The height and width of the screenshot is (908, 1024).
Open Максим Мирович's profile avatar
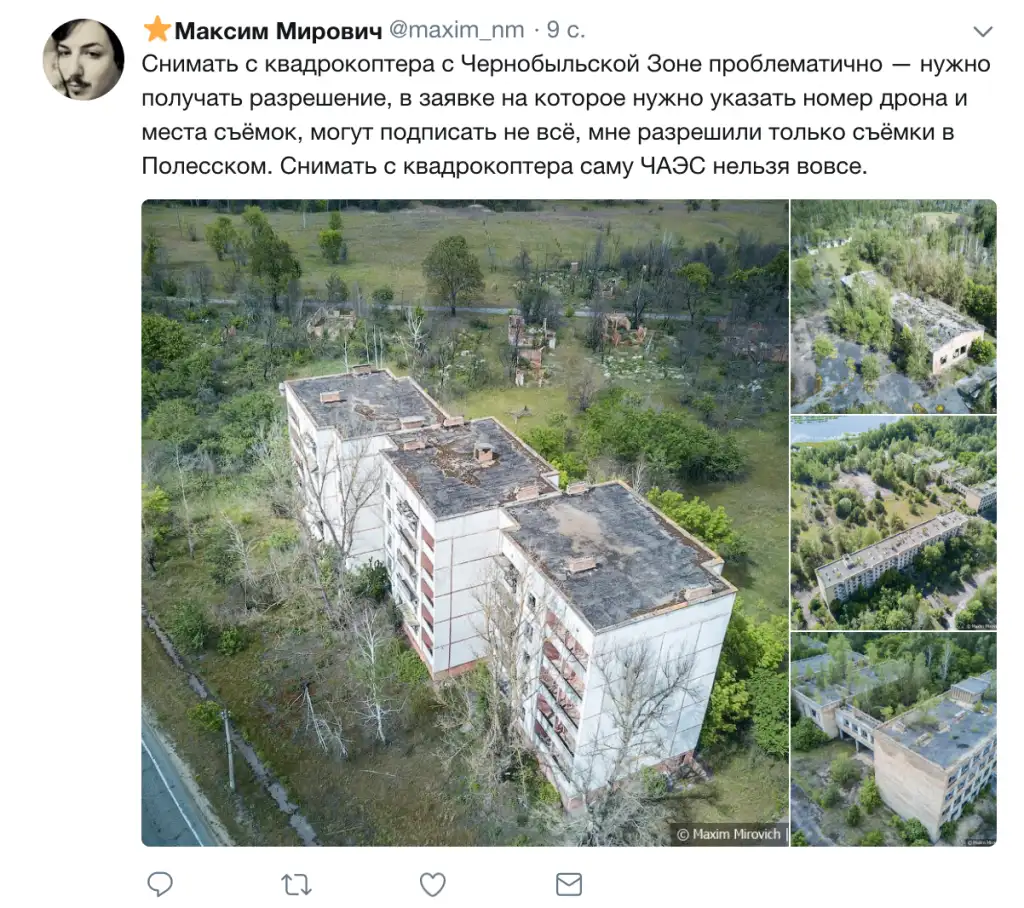pyautogui.click(x=84, y=59)
